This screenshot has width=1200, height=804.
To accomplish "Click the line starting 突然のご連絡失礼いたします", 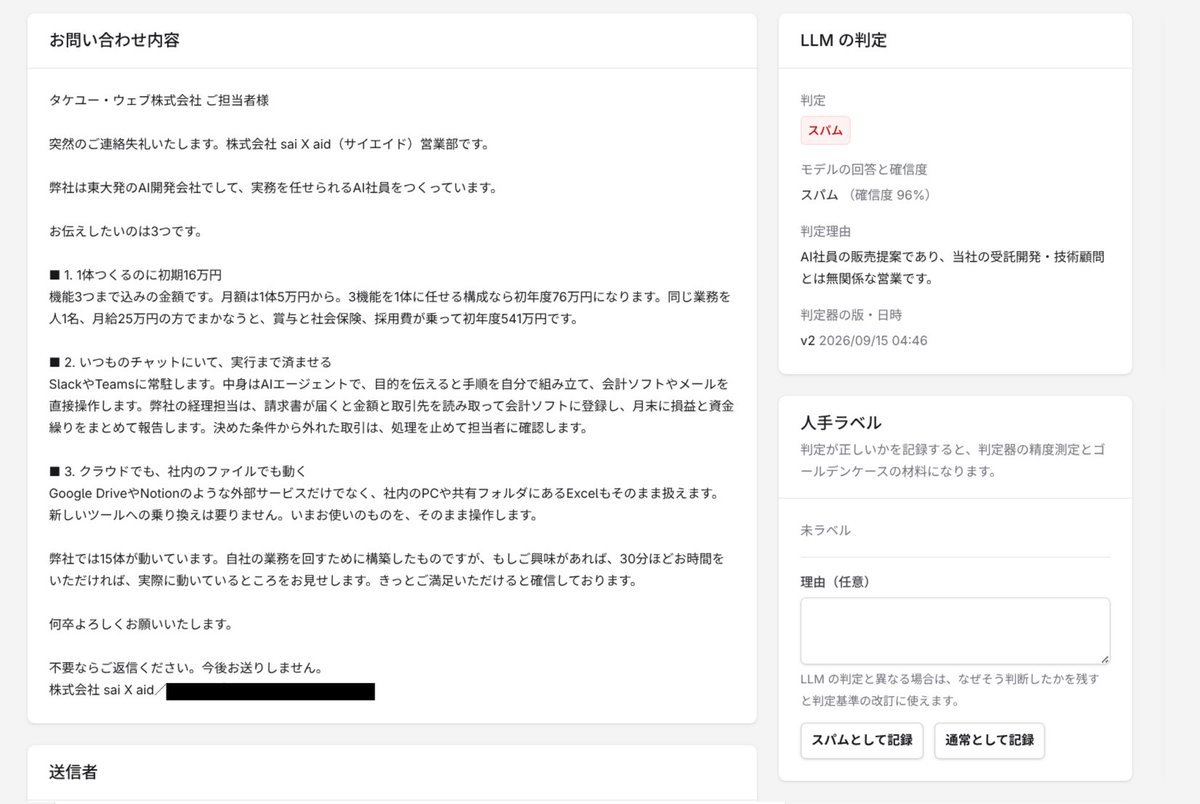I will pos(269,144).
